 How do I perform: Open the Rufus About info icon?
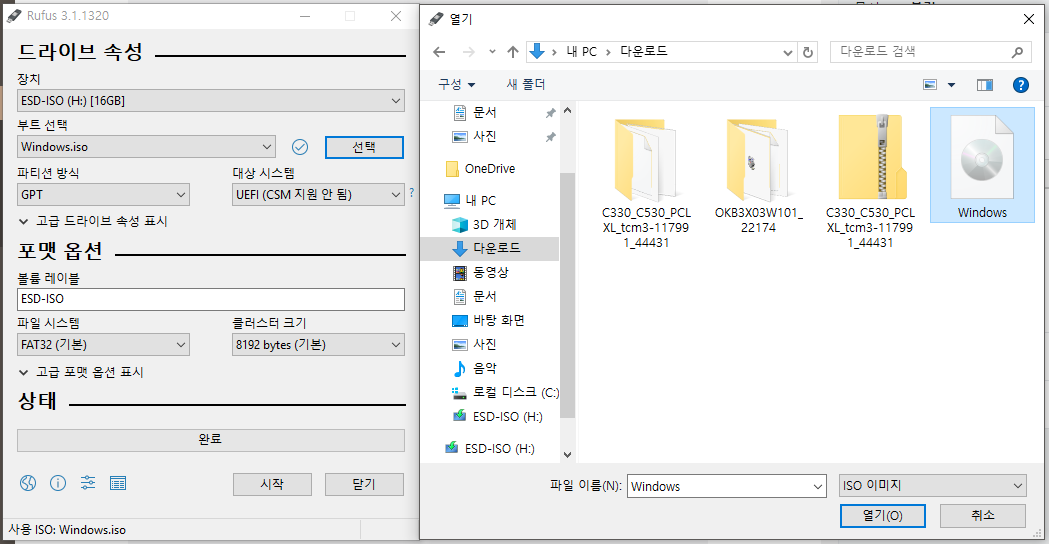click(x=58, y=483)
